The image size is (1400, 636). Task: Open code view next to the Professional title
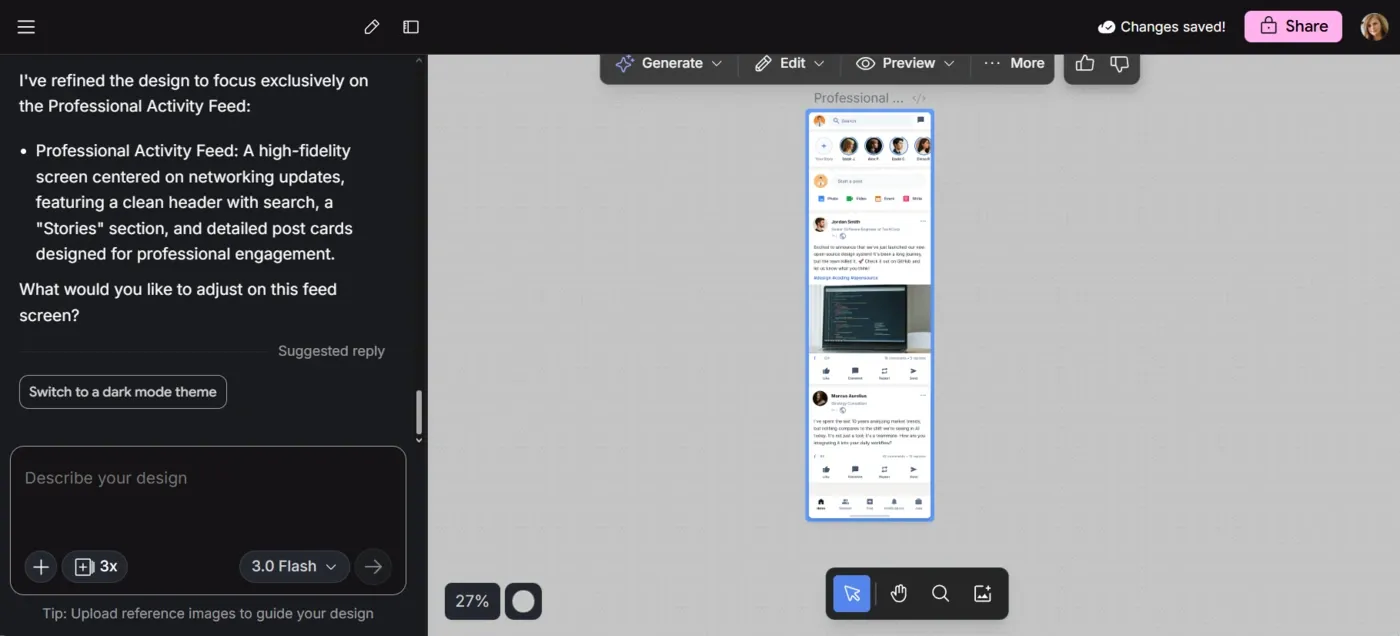[x=917, y=97]
